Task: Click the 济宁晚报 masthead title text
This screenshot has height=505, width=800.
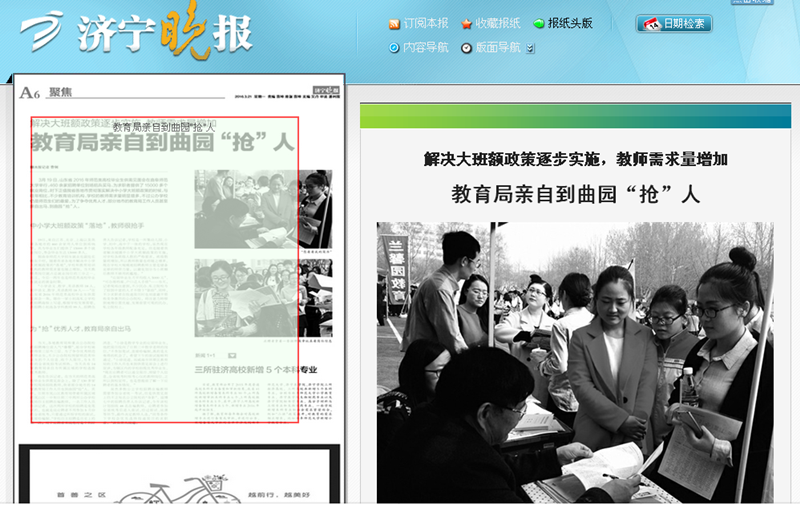Action: coord(165,32)
